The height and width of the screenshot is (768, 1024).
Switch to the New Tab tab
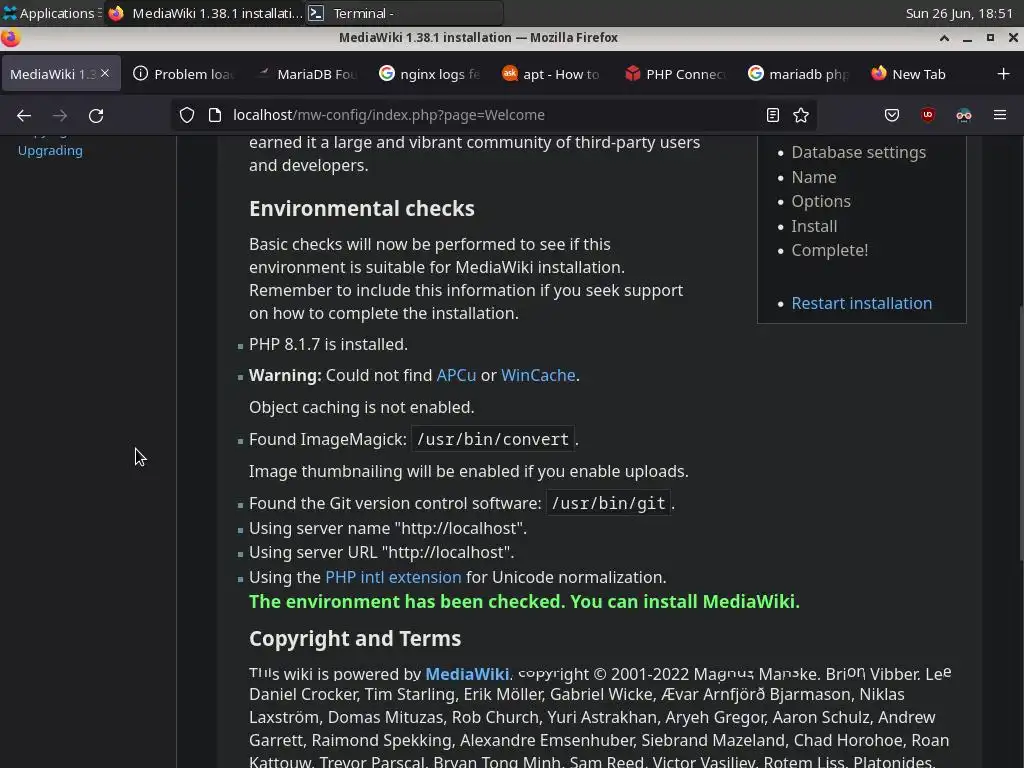tap(921, 74)
